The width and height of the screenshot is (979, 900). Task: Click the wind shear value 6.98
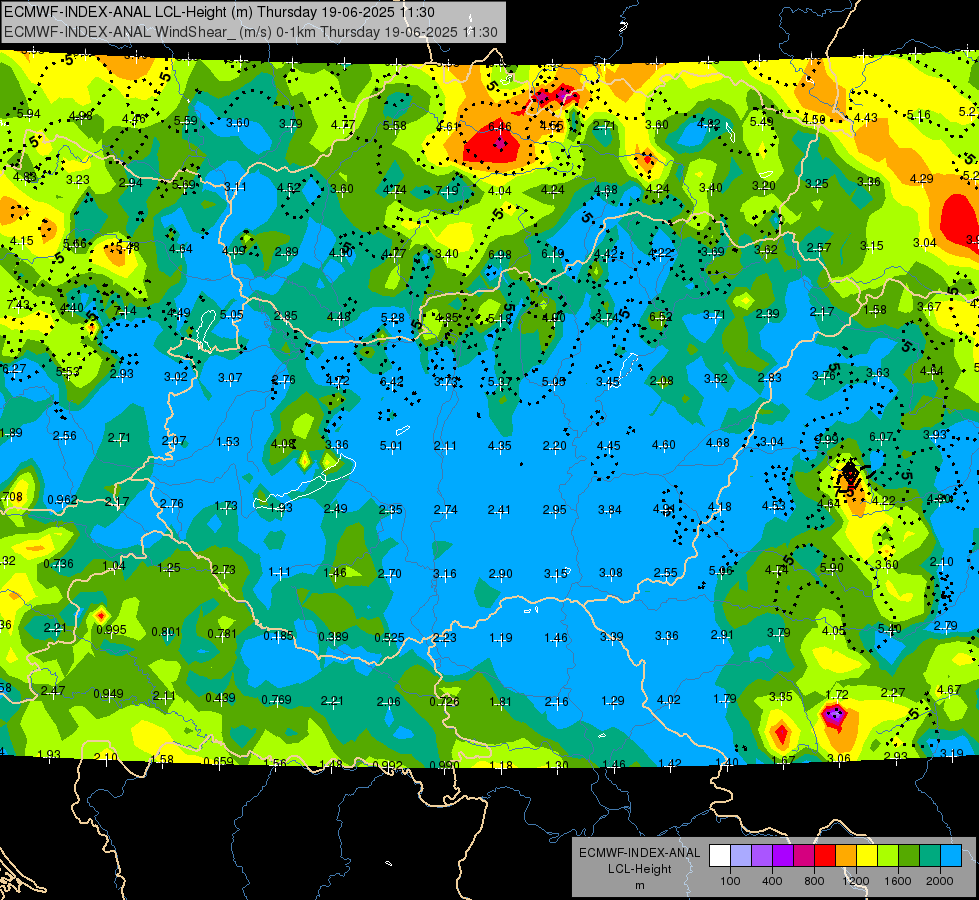(499, 254)
